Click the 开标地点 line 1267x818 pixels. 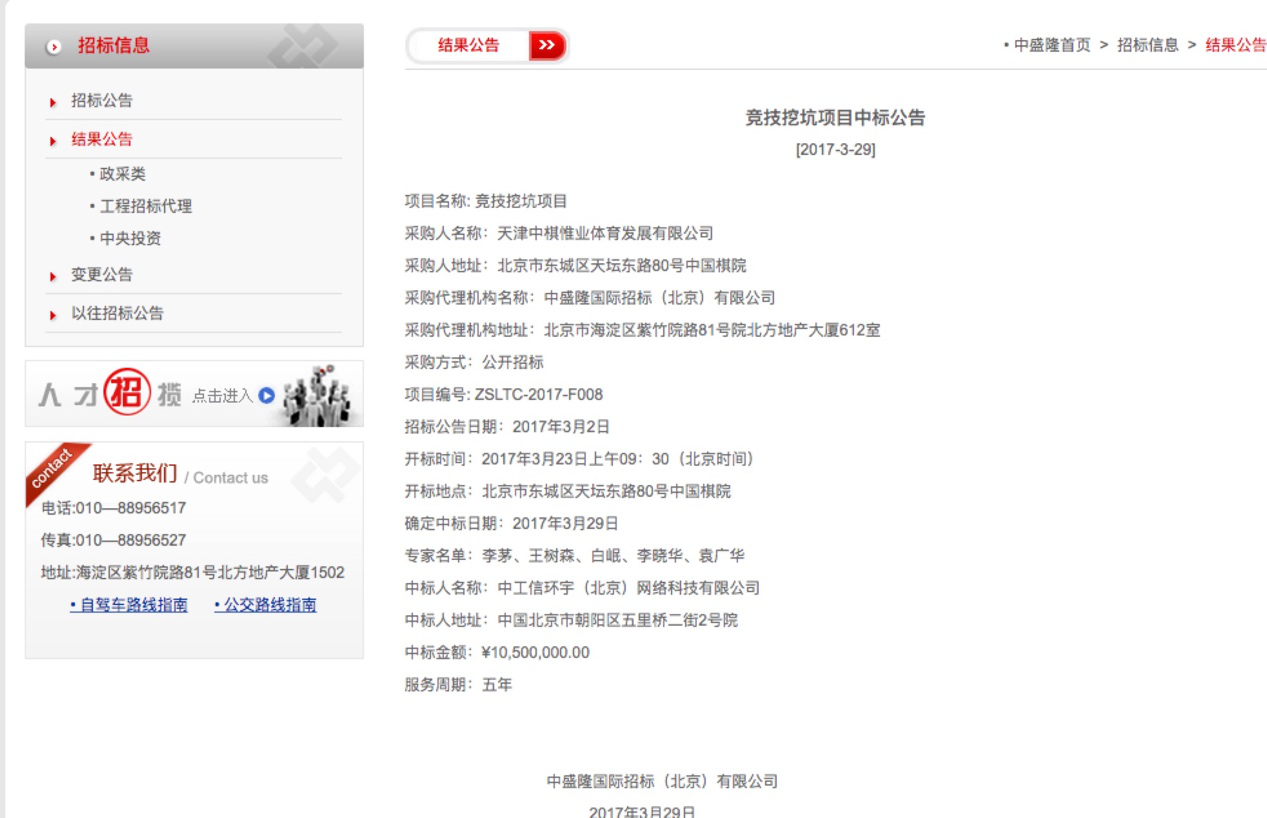[x=568, y=491]
